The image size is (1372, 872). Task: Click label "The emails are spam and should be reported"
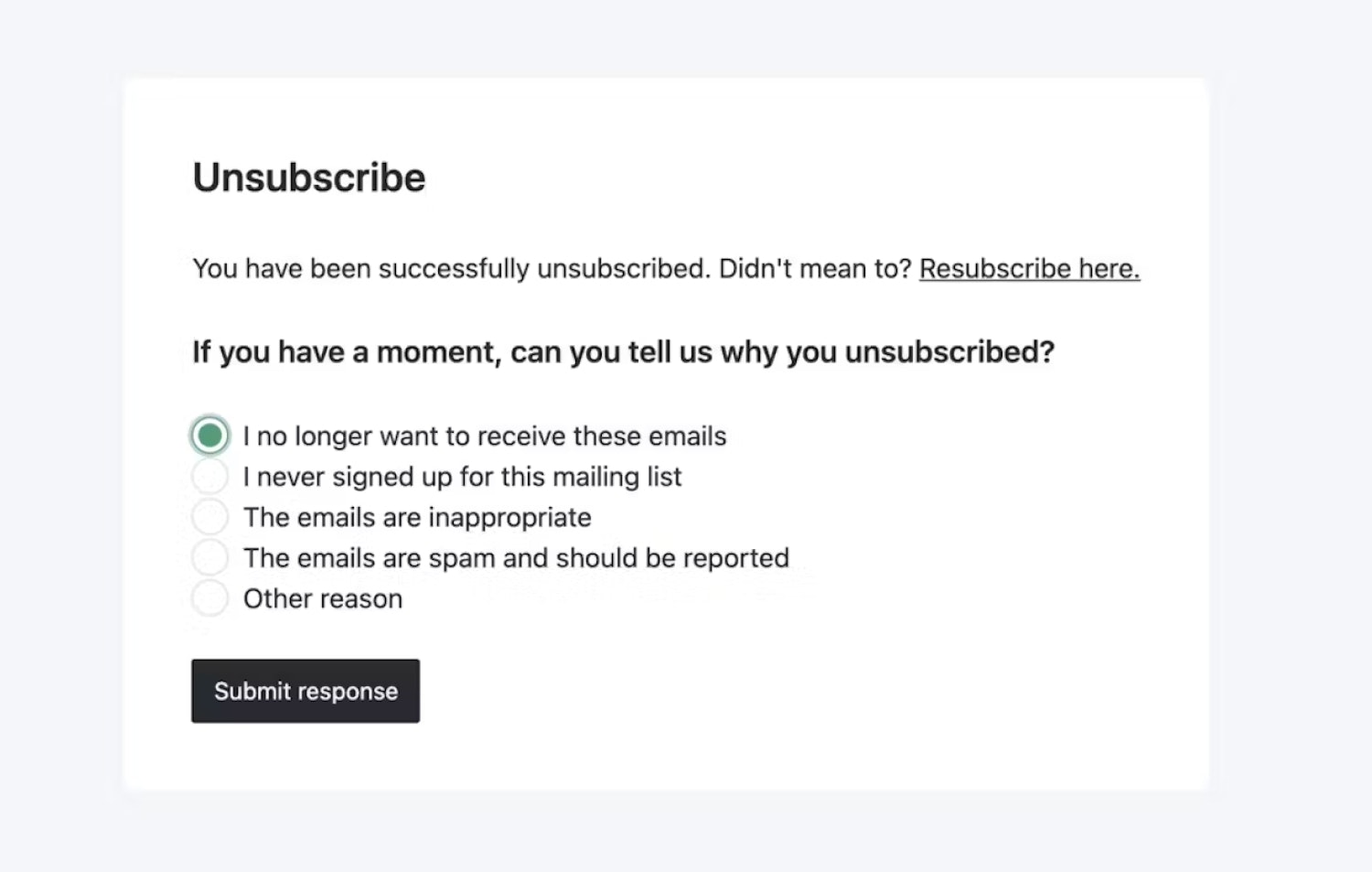click(516, 558)
